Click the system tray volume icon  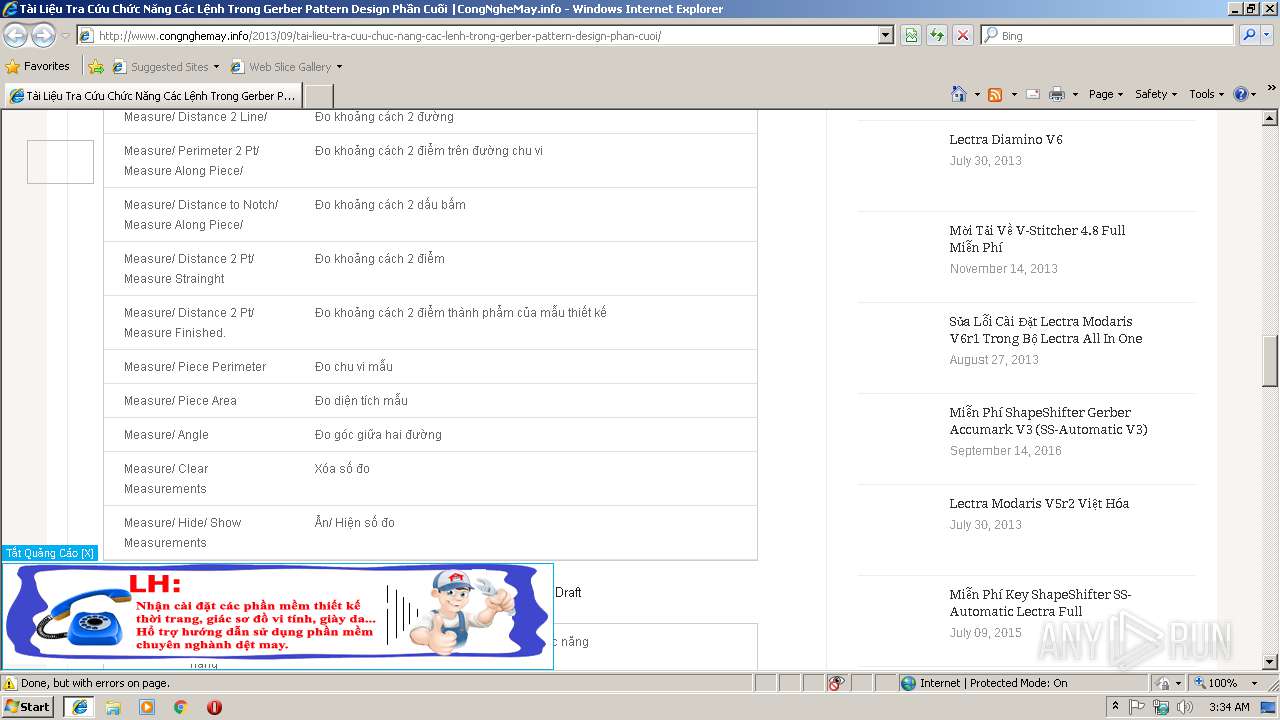tap(1185, 707)
